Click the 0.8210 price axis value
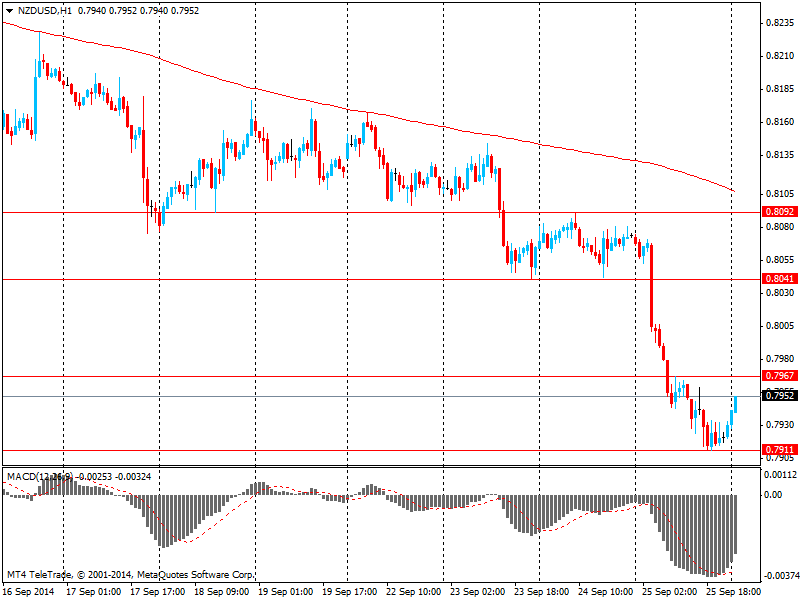The width and height of the screenshot is (800, 600). 781,56
